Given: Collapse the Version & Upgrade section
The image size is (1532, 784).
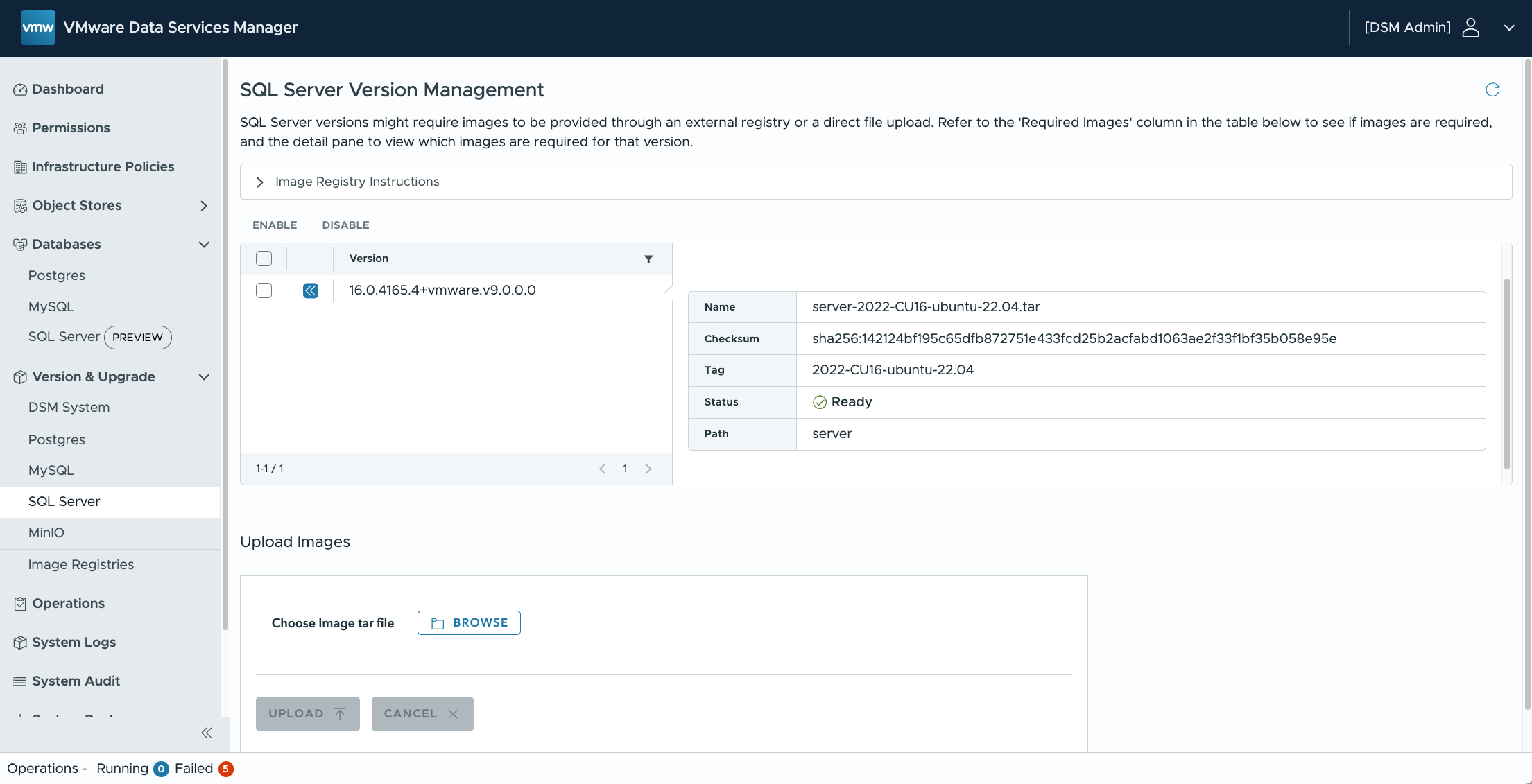Looking at the screenshot, I should [x=204, y=377].
